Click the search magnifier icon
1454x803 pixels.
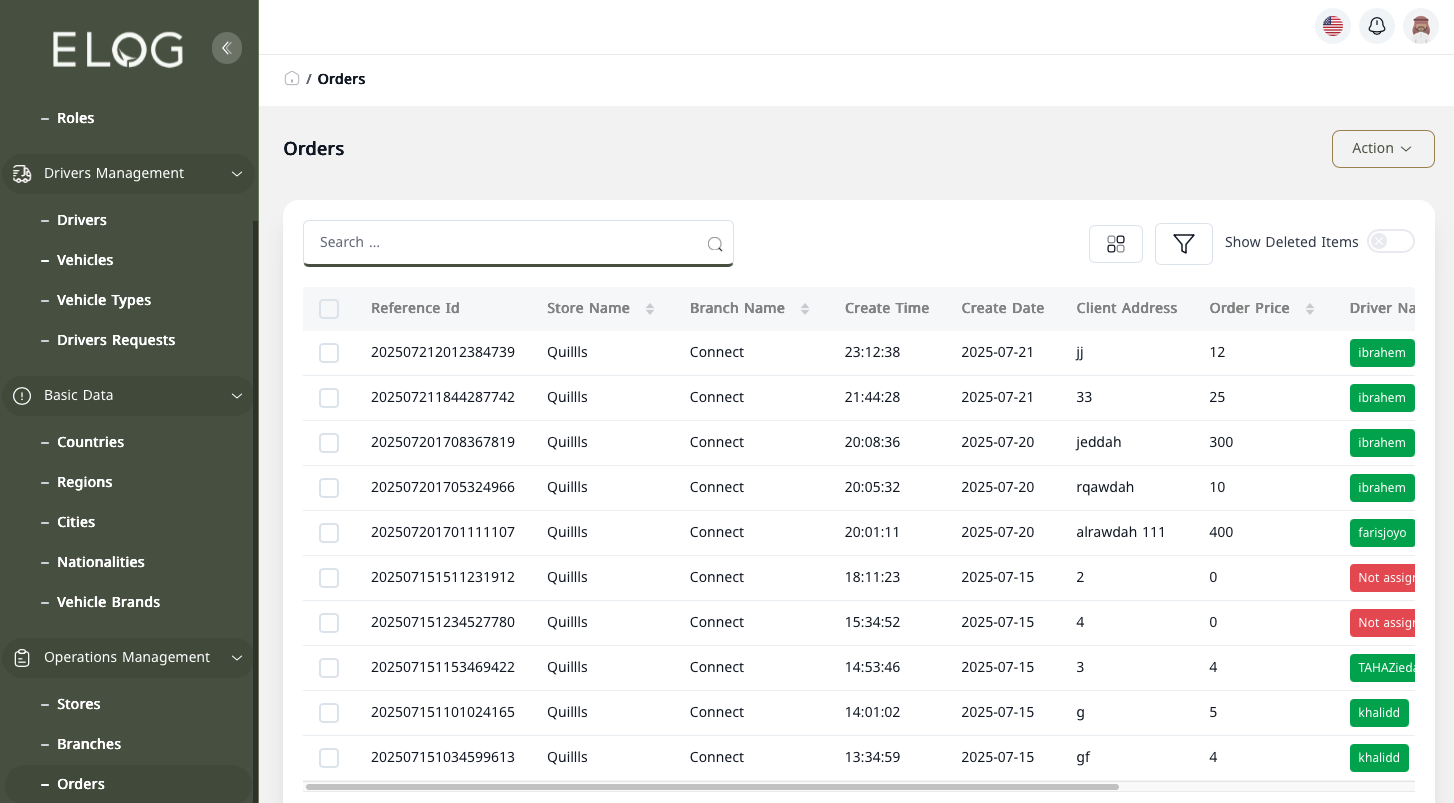pos(715,243)
